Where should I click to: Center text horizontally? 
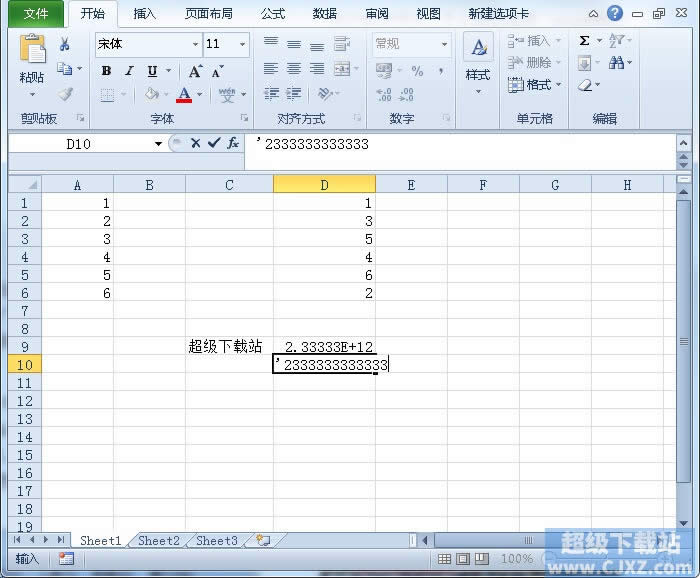[294, 68]
